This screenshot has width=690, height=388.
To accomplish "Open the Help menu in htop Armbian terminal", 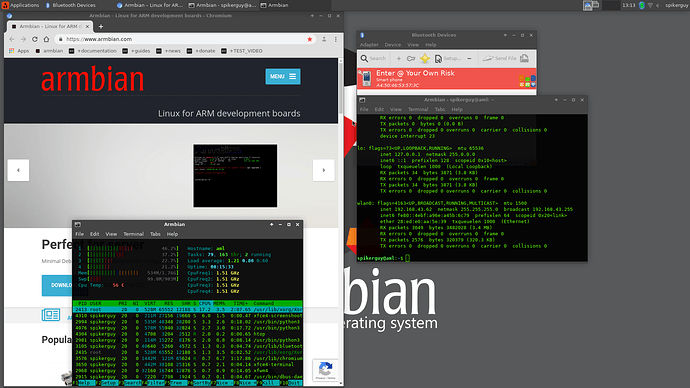I will 172,234.
